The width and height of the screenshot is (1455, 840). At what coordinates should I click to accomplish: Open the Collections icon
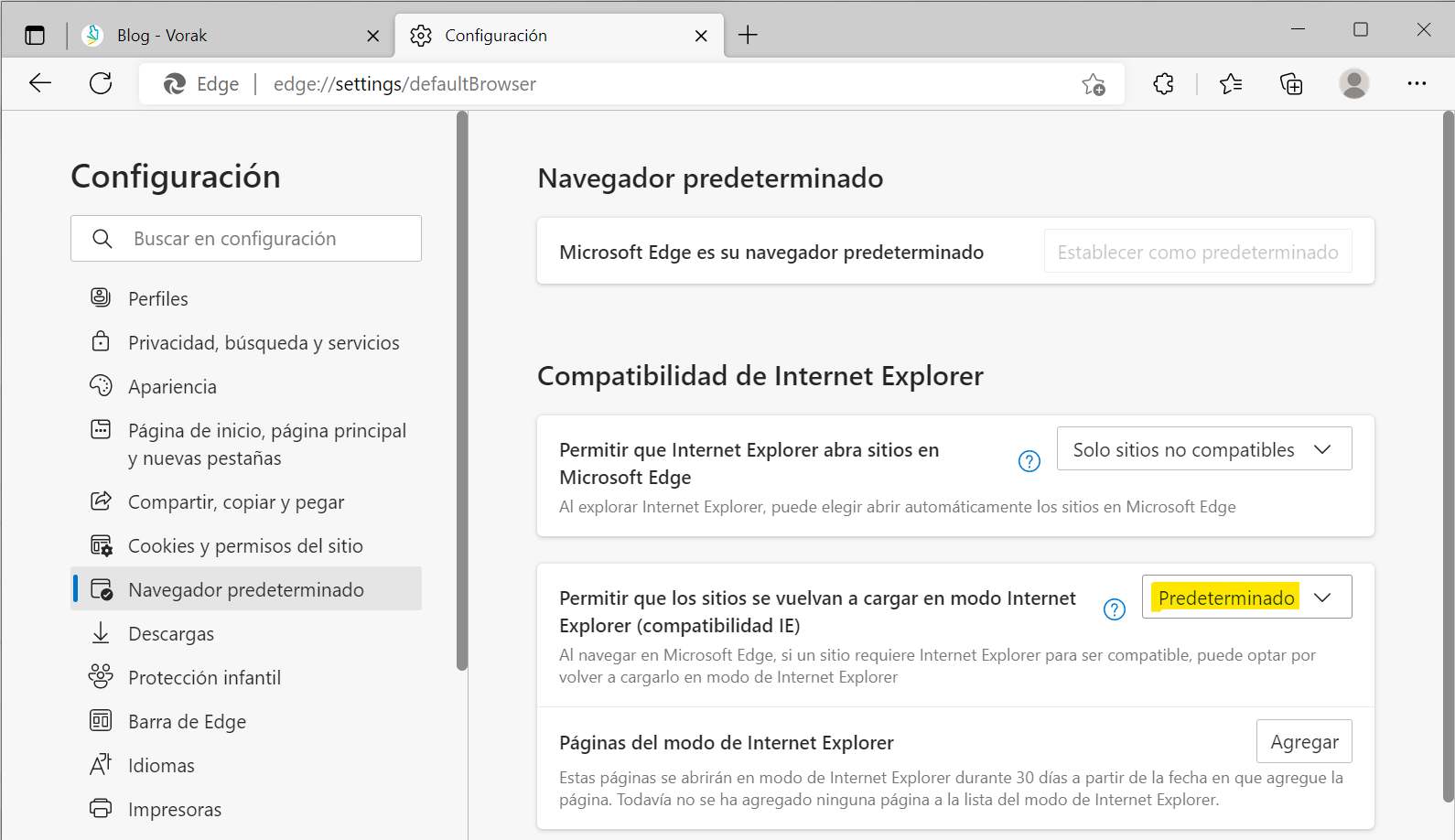coord(1291,84)
